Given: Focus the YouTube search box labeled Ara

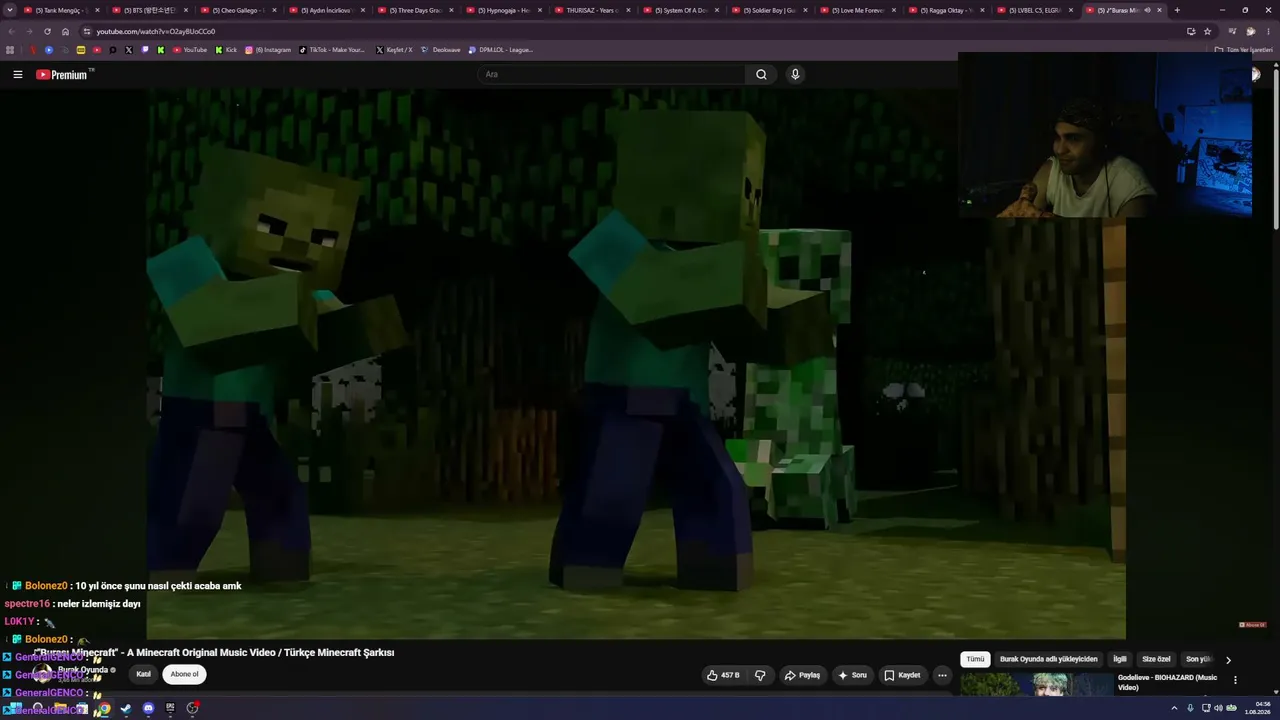Looking at the screenshot, I should point(612,74).
